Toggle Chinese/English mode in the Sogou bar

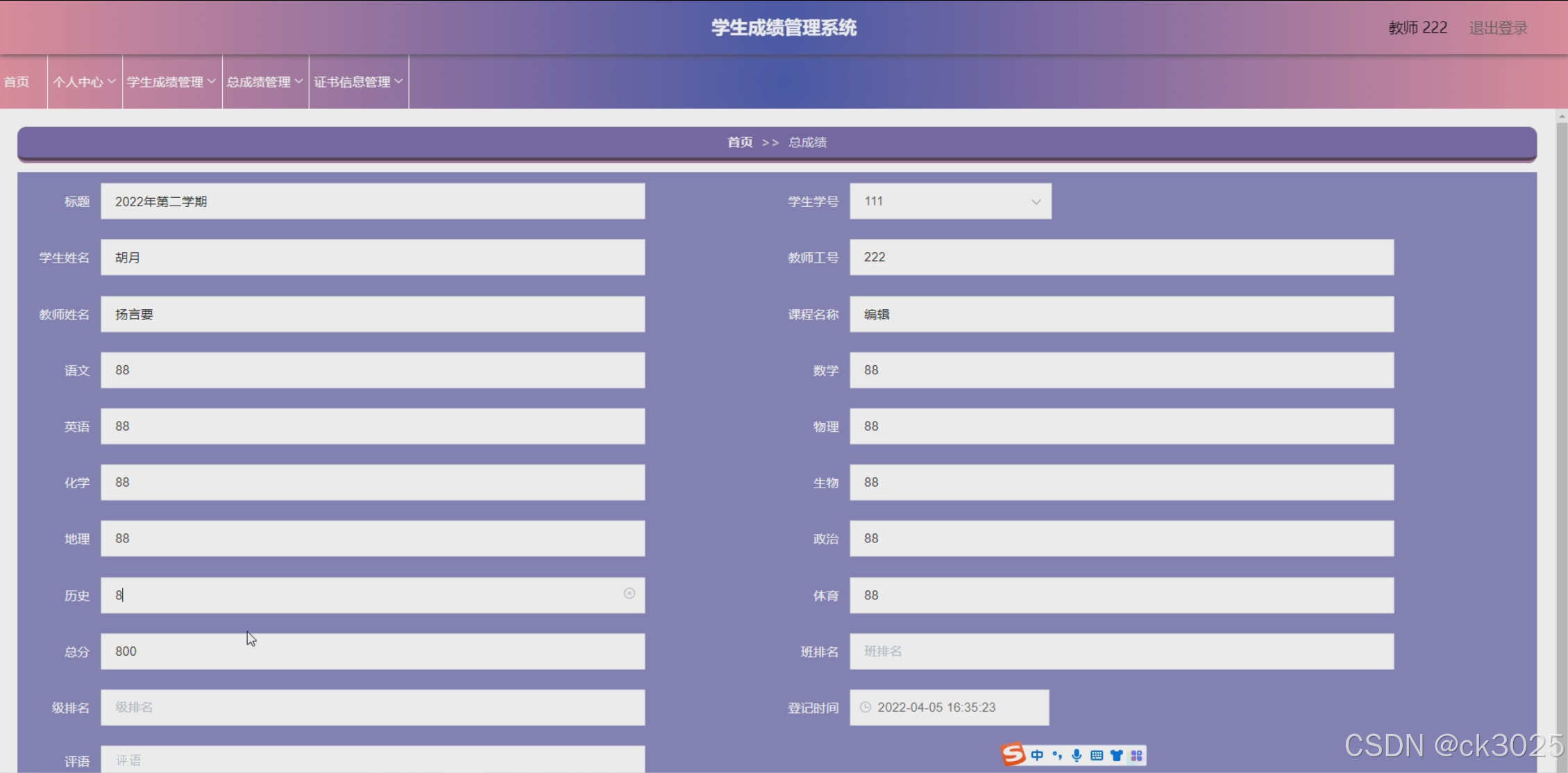tap(1037, 755)
